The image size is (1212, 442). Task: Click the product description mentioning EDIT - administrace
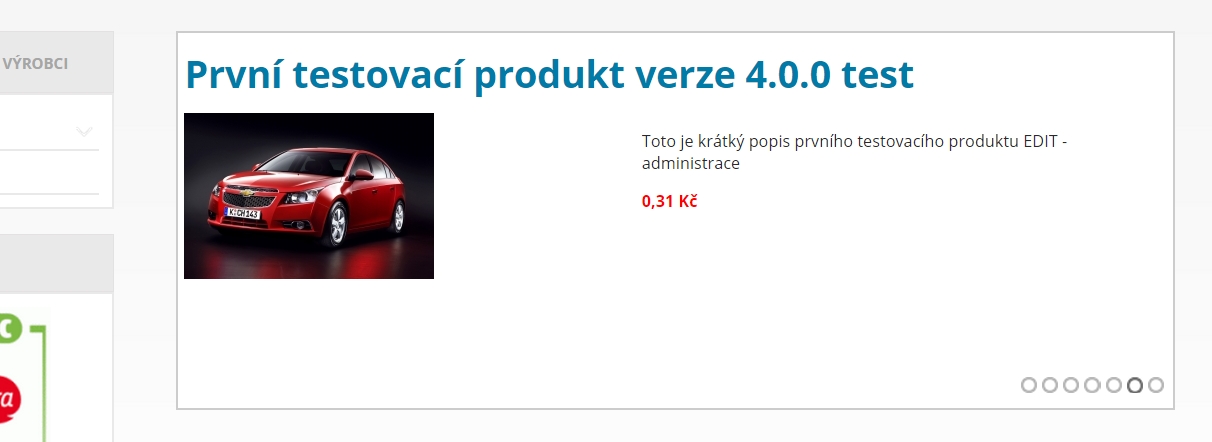855,153
